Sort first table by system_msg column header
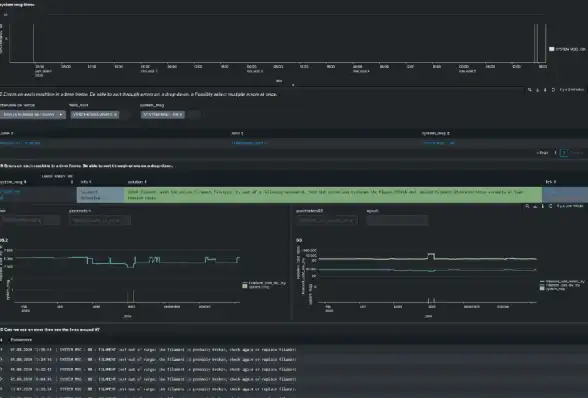The width and height of the screenshot is (588, 398). tap(435, 134)
